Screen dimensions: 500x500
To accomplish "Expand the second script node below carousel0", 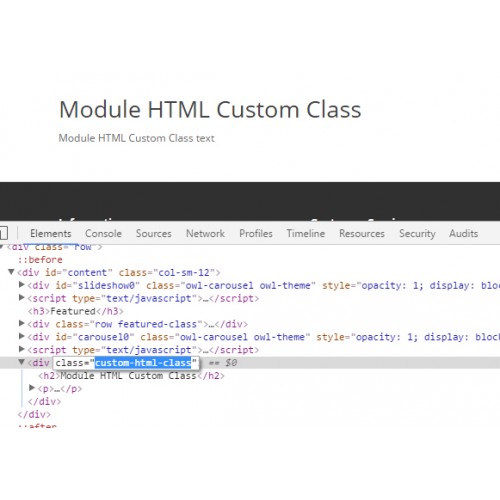I will pyautogui.click(x=22, y=349).
